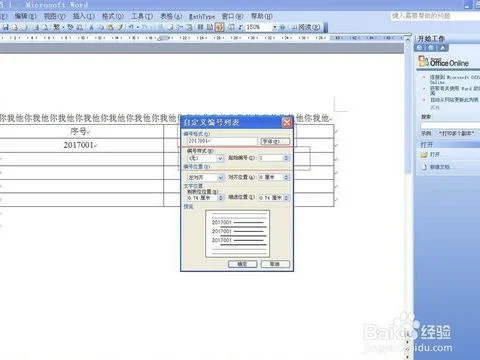Open the 编辑(E) menu
This screenshot has width=480, height=360.
25,16
